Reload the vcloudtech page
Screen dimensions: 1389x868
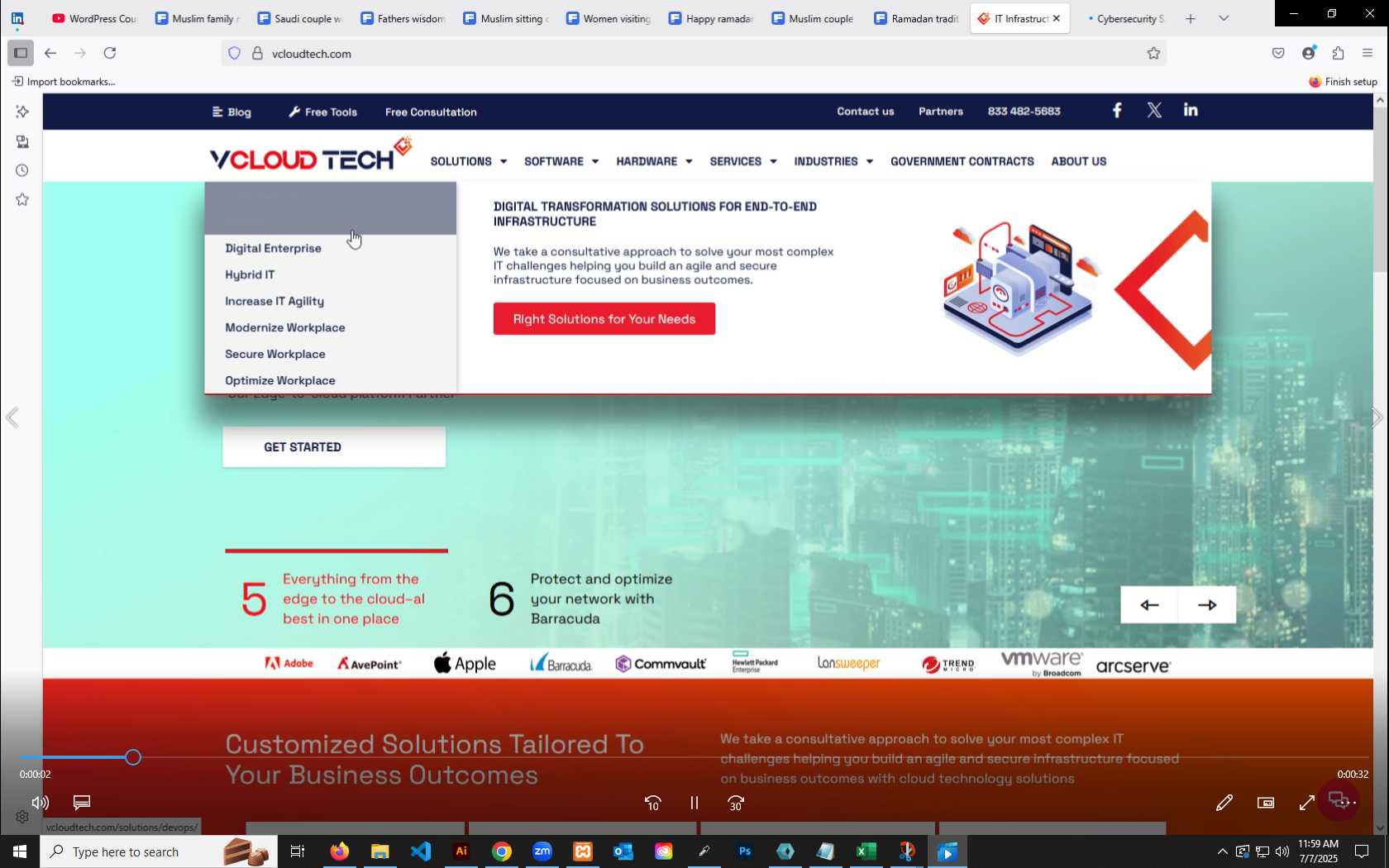(x=110, y=53)
